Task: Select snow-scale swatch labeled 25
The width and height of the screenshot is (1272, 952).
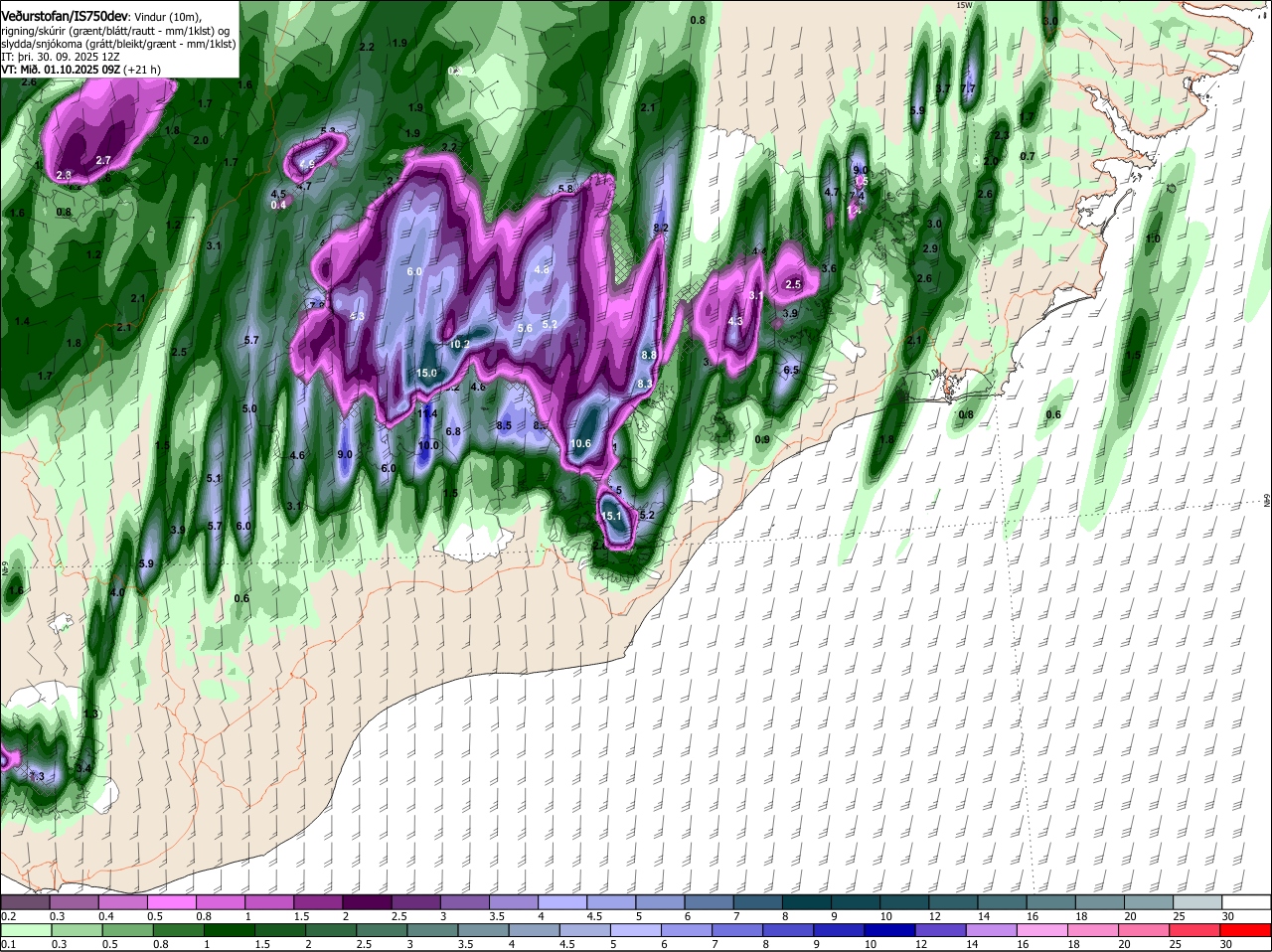Action: 1198,902
